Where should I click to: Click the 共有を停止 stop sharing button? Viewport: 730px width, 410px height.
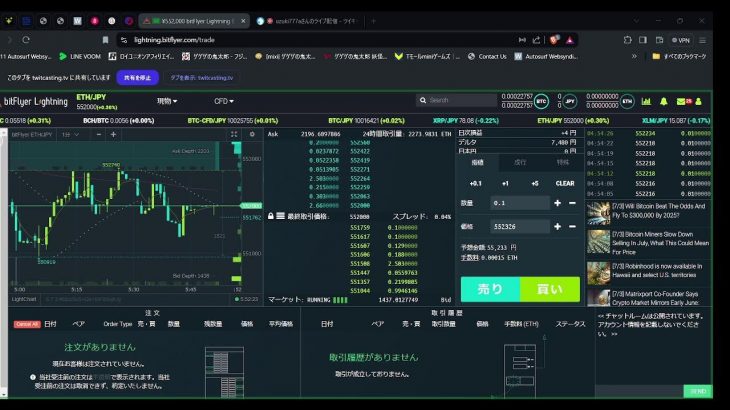pyautogui.click(x=137, y=78)
